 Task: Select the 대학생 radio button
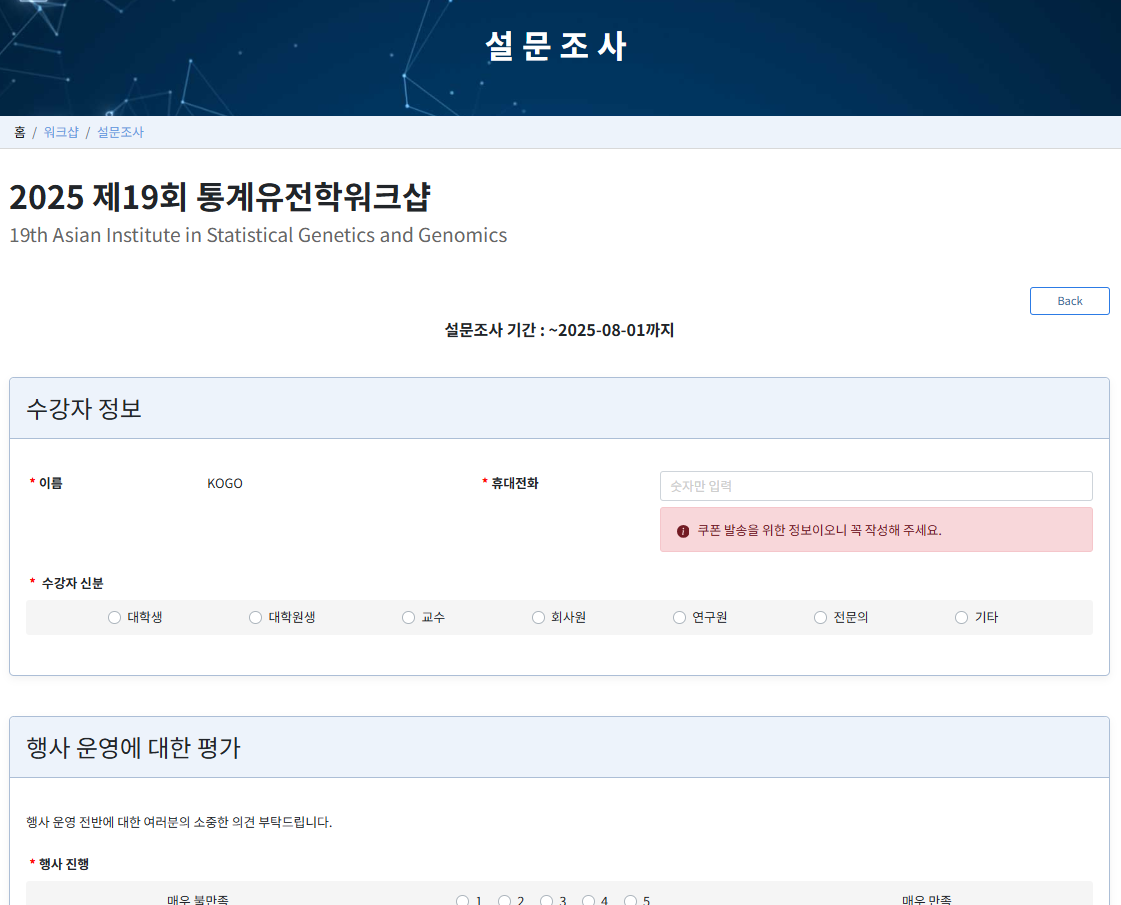click(114, 618)
